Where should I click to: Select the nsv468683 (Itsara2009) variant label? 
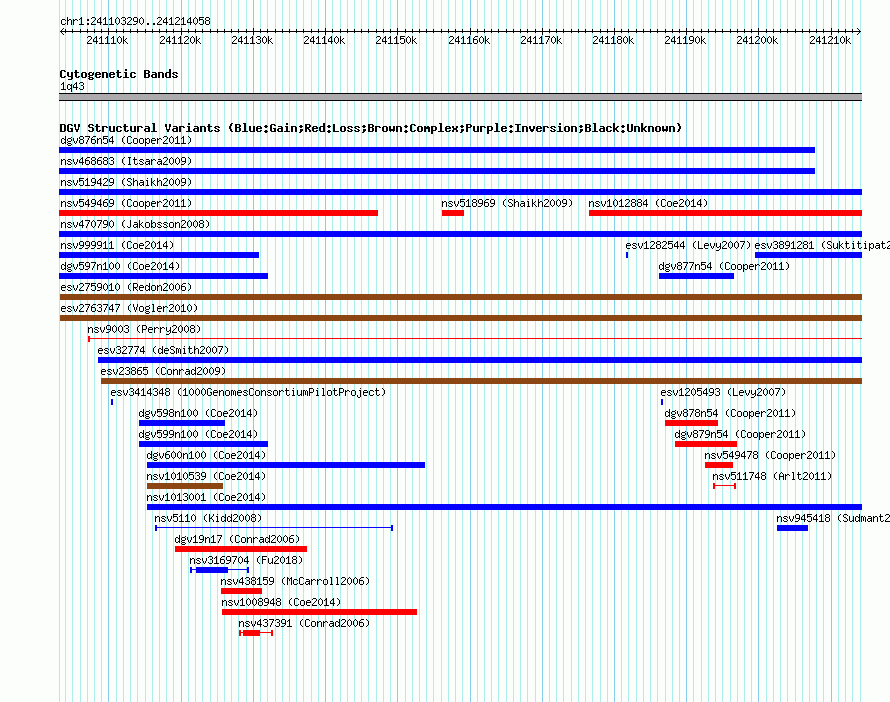126,161
